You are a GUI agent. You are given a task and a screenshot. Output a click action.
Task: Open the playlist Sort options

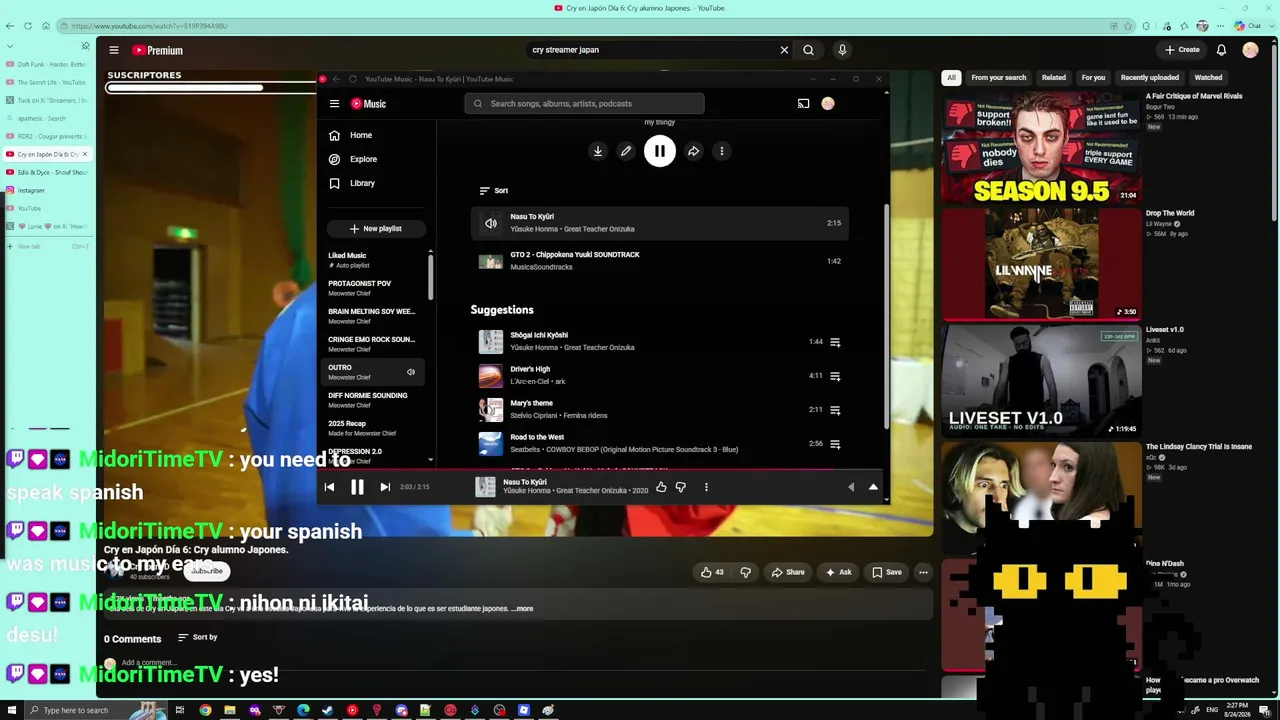tap(494, 191)
